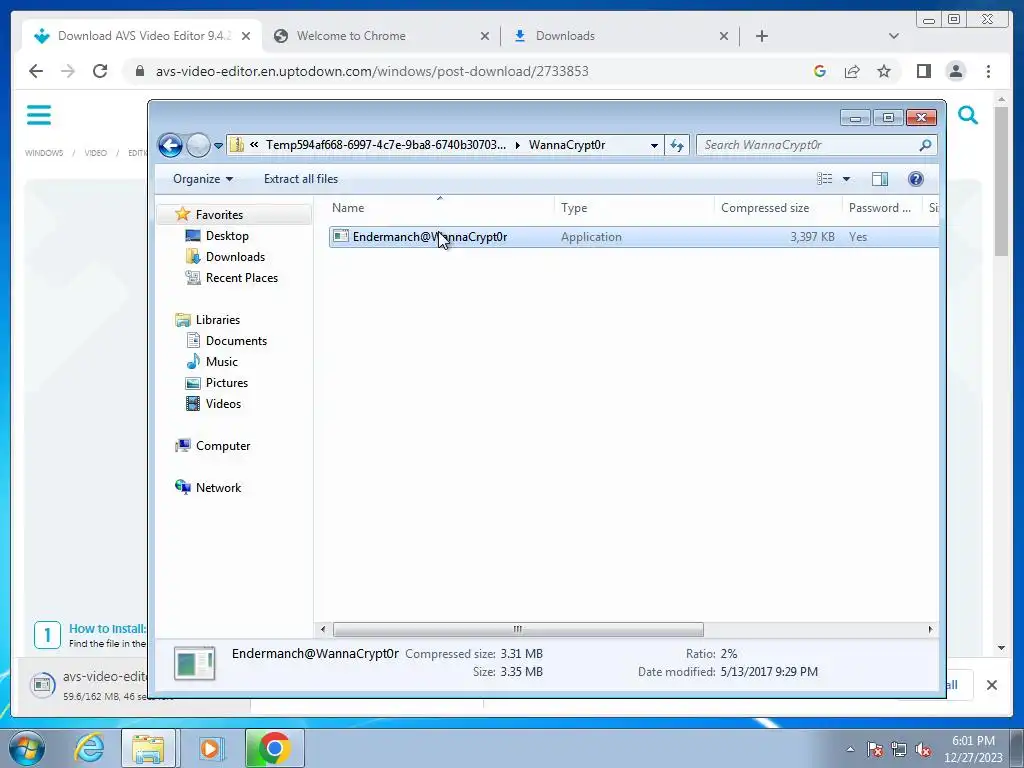Click the WannaCrypt0r breadcrumb in address bar
Image resolution: width=1024 pixels, height=768 pixels.
point(567,145)
